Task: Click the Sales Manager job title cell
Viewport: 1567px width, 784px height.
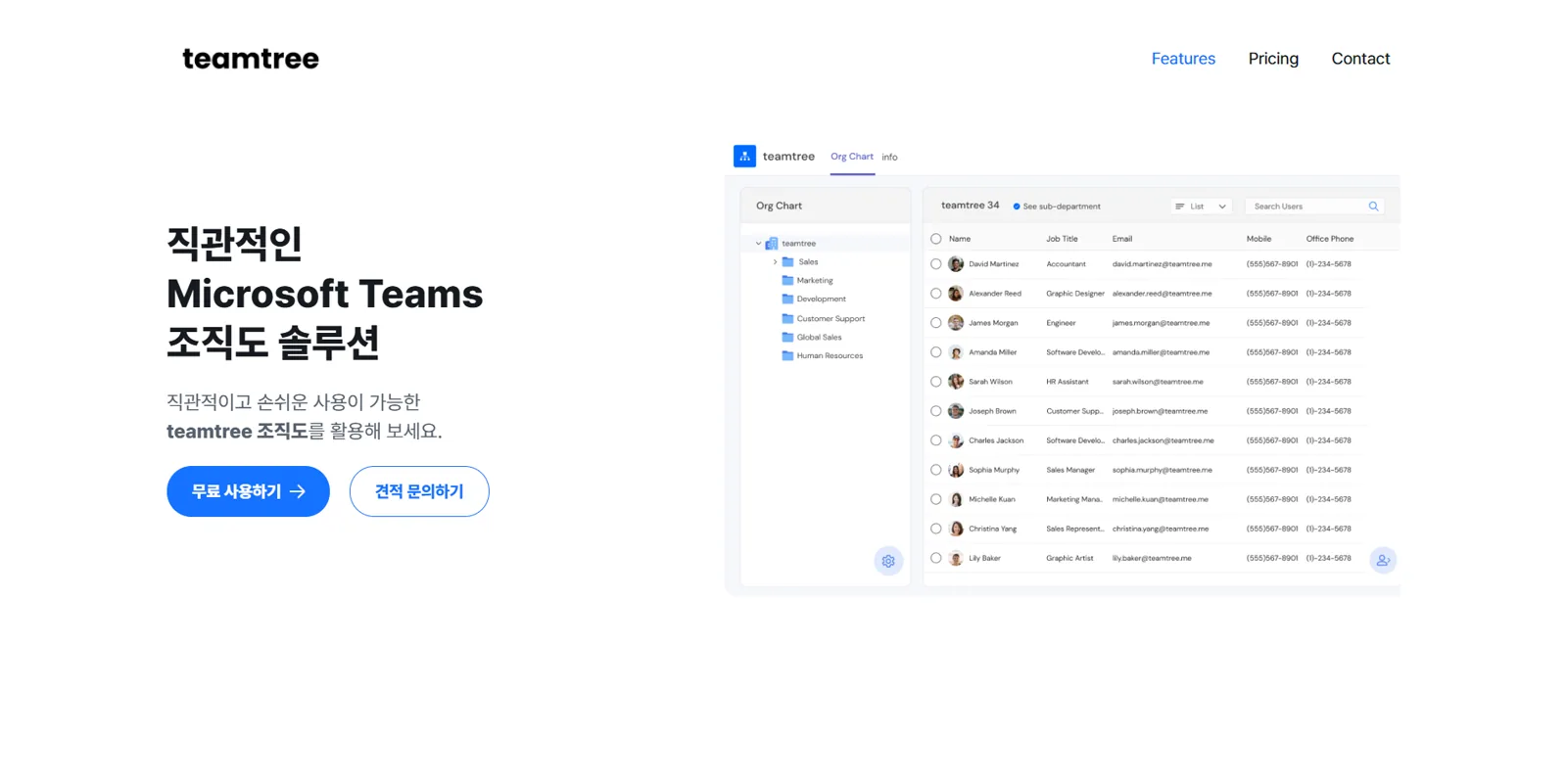Action: tap(1070, 470)
